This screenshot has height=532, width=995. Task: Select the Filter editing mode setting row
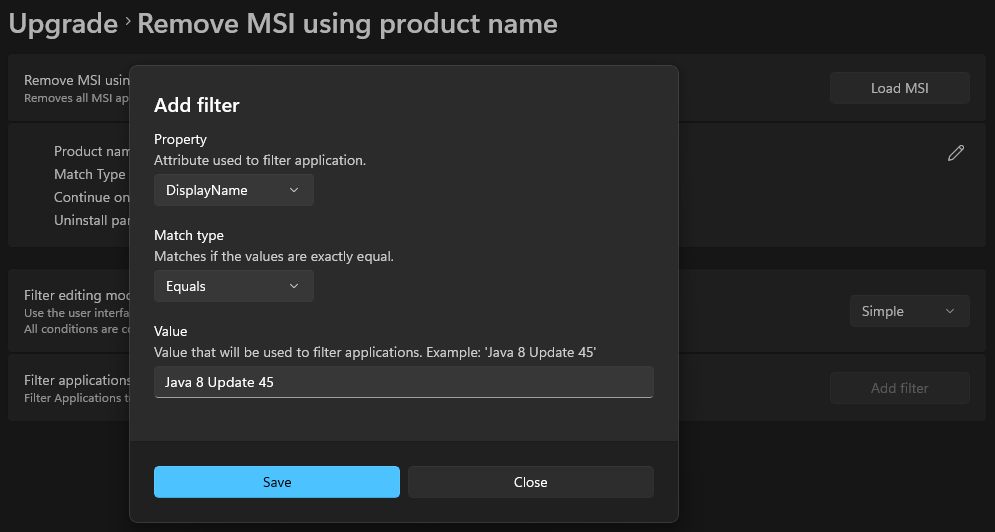tap(76, 297)
